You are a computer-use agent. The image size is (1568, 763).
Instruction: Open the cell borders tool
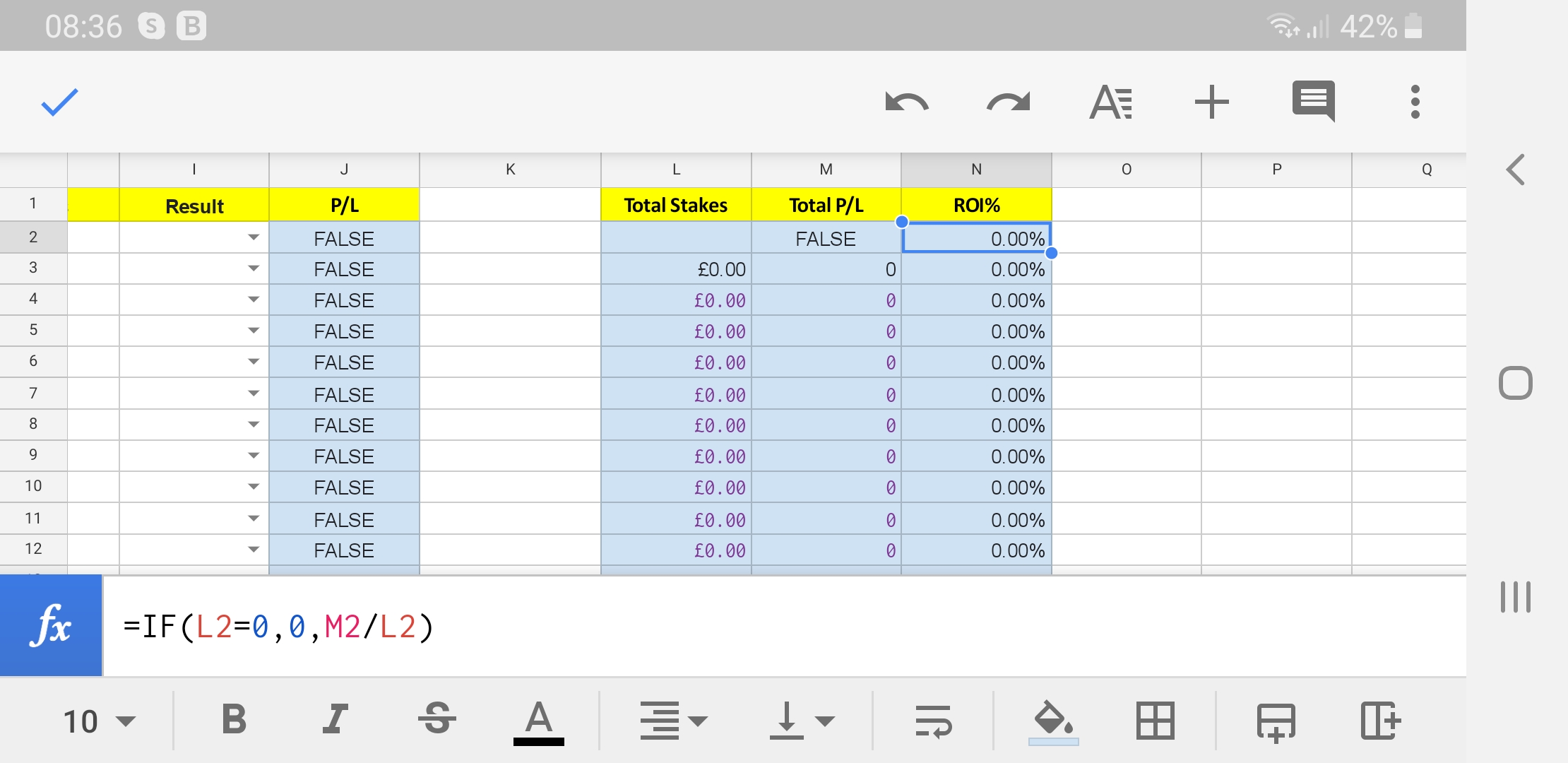(x=1156, y=721)
